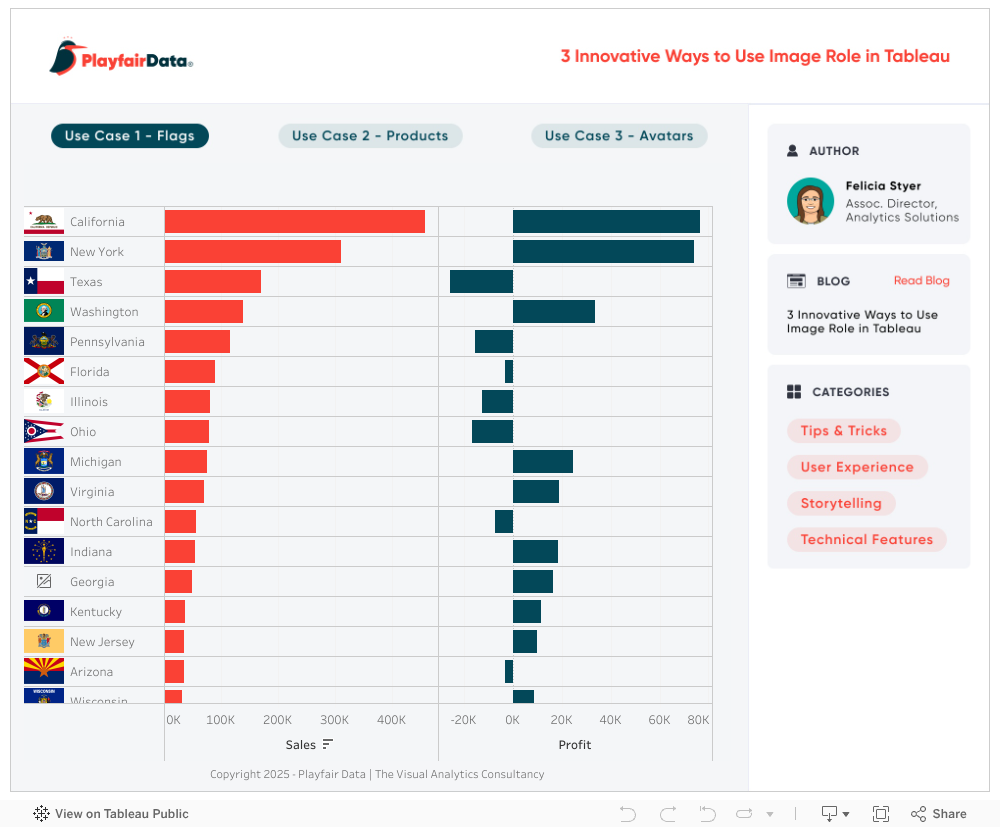Select Use Case 1 - Flags tab
The height and width of the screenshot is (827, 1000).
tap(130, 136)
